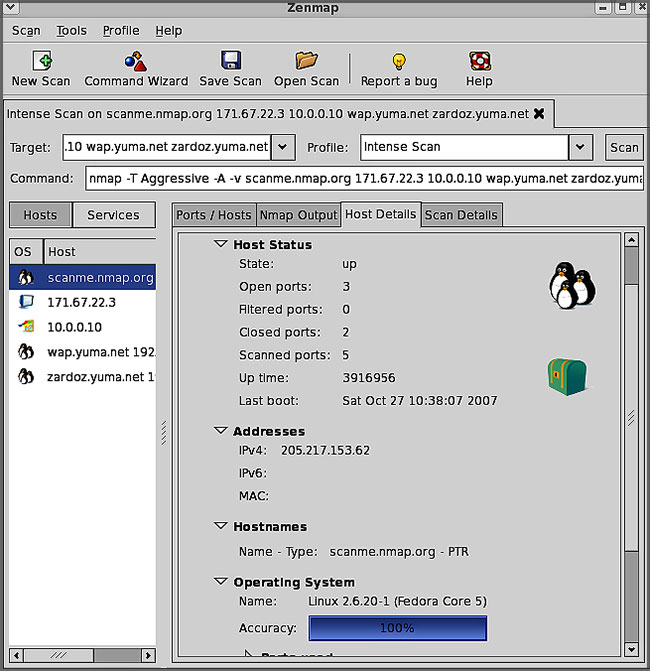Click the IPv4 address 205.217.153.62
Screen dimensions: 650x671
point(325,451)
